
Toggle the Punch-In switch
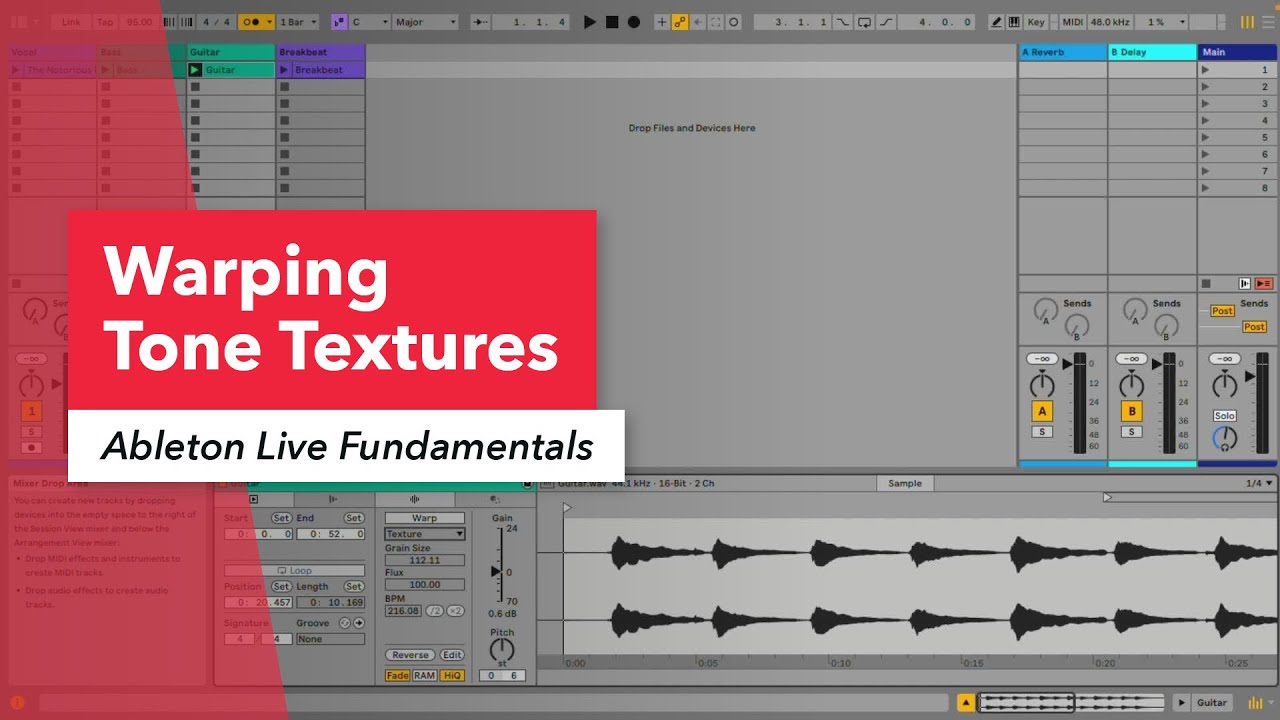click(843, 22)
